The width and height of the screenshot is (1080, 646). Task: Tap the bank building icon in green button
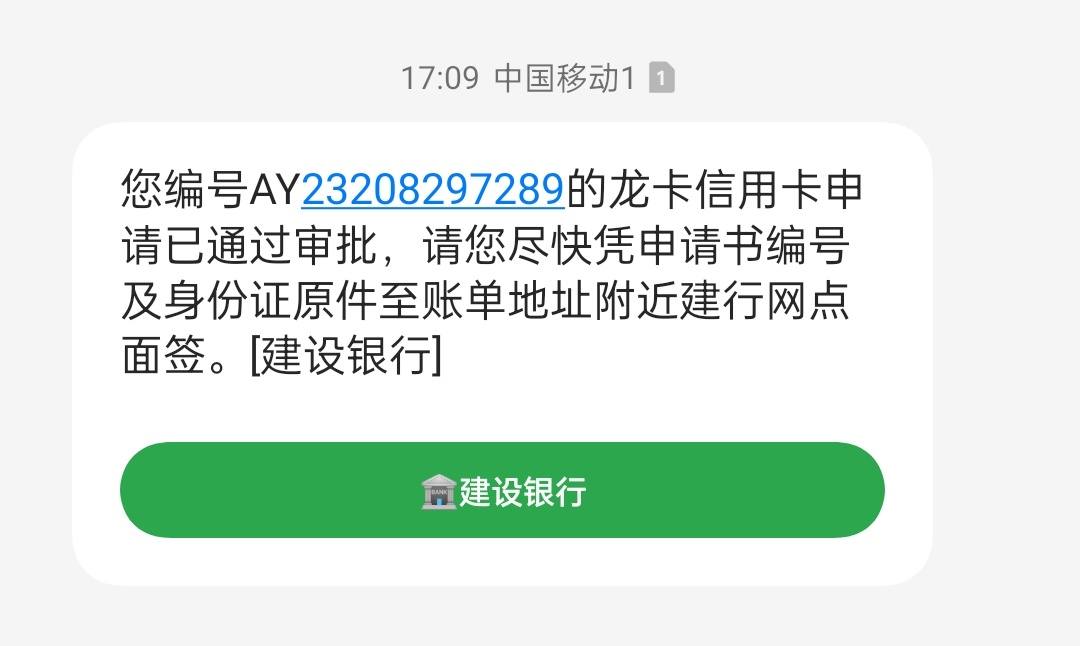coord(439,492)
